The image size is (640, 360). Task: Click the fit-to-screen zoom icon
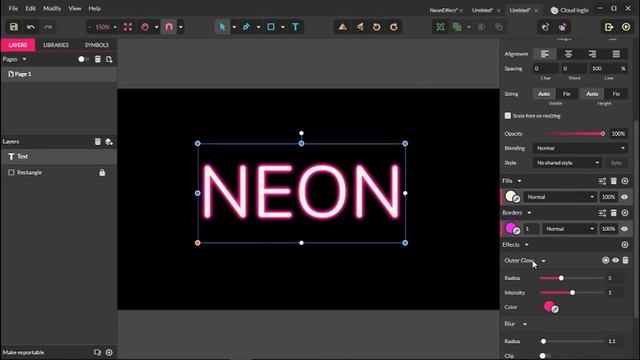click(128, 27)
